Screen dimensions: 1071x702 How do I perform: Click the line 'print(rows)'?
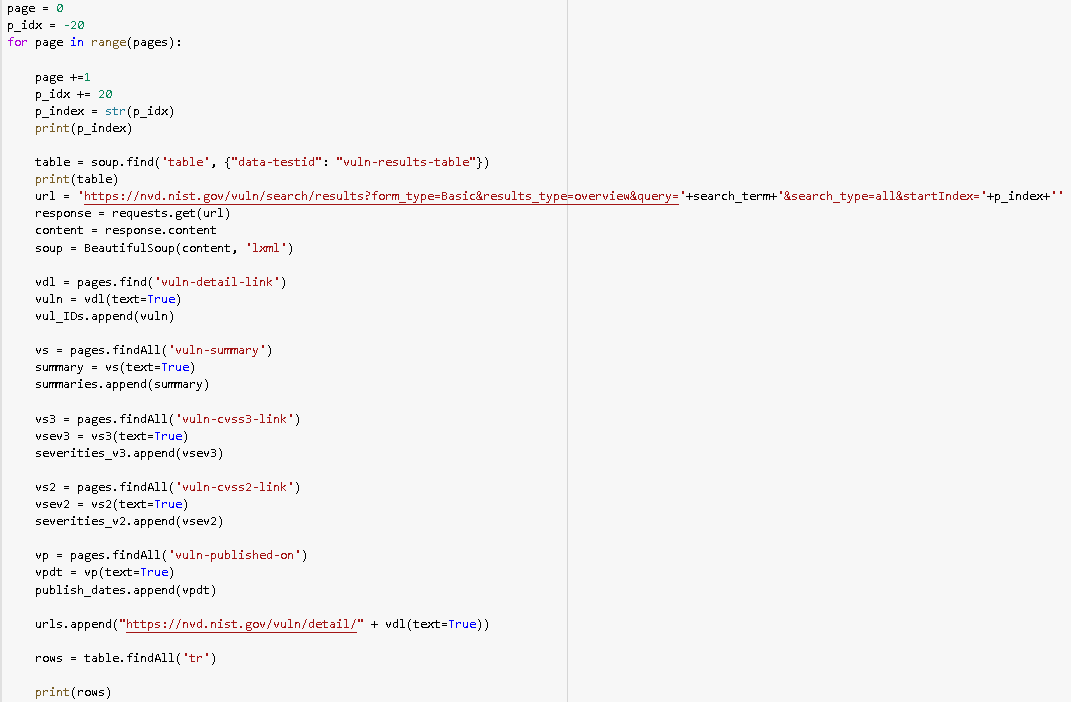point(73,692)
